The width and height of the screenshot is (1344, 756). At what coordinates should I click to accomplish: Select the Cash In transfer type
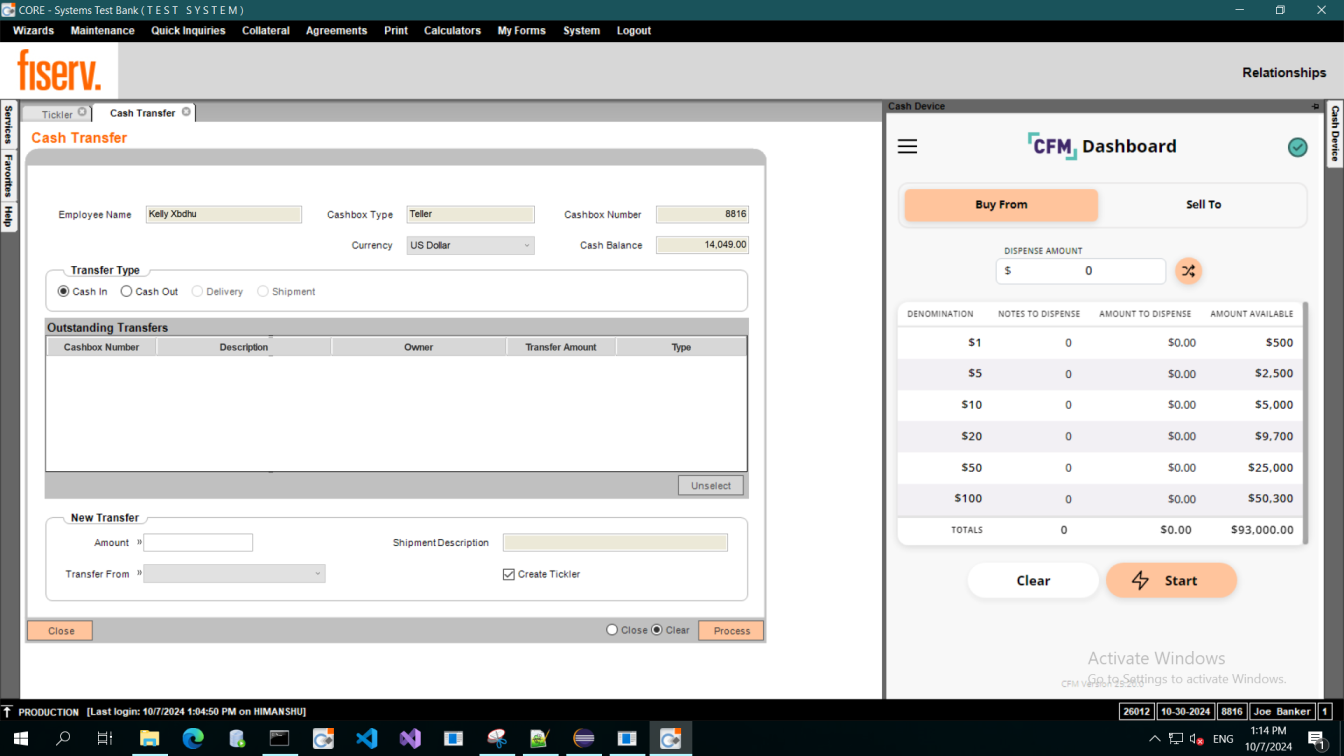[64, 292]
